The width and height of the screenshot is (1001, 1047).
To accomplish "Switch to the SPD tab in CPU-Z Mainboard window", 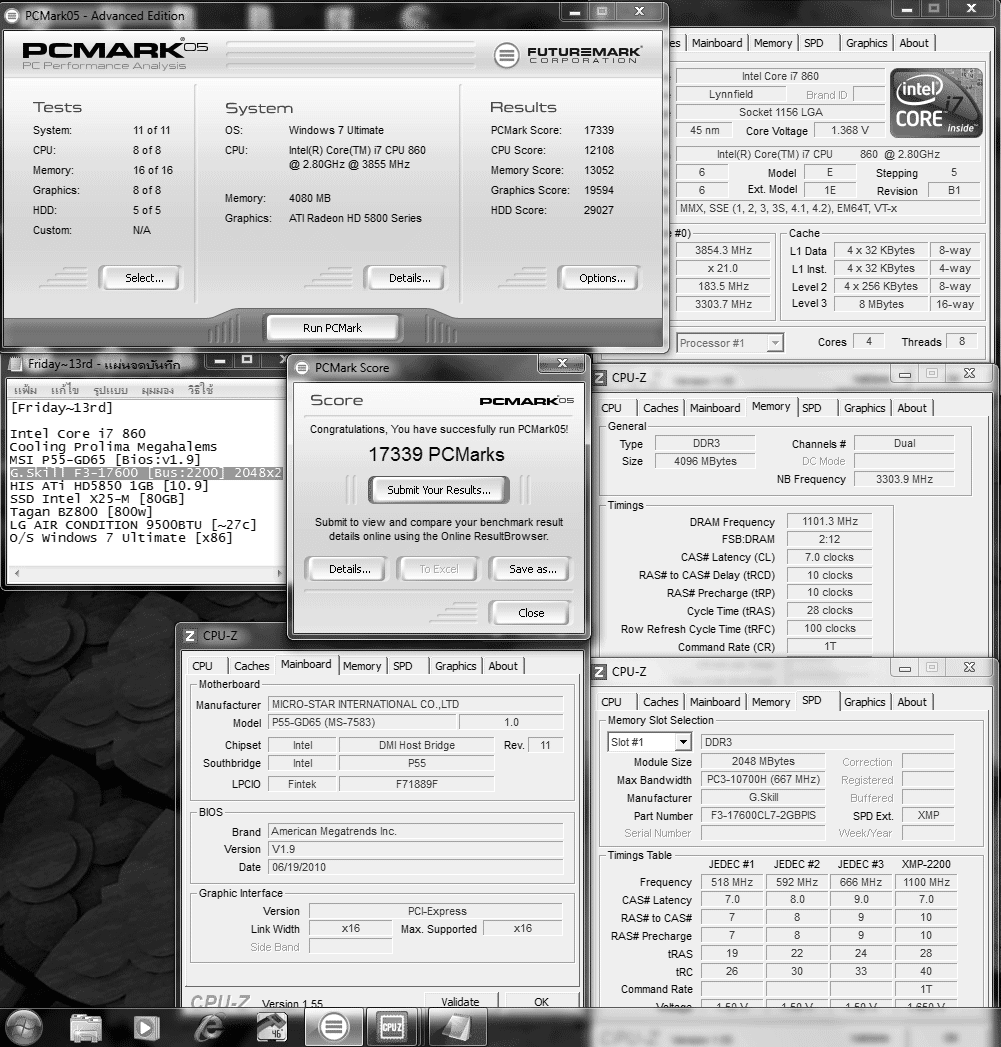I will tap(402, 666).
